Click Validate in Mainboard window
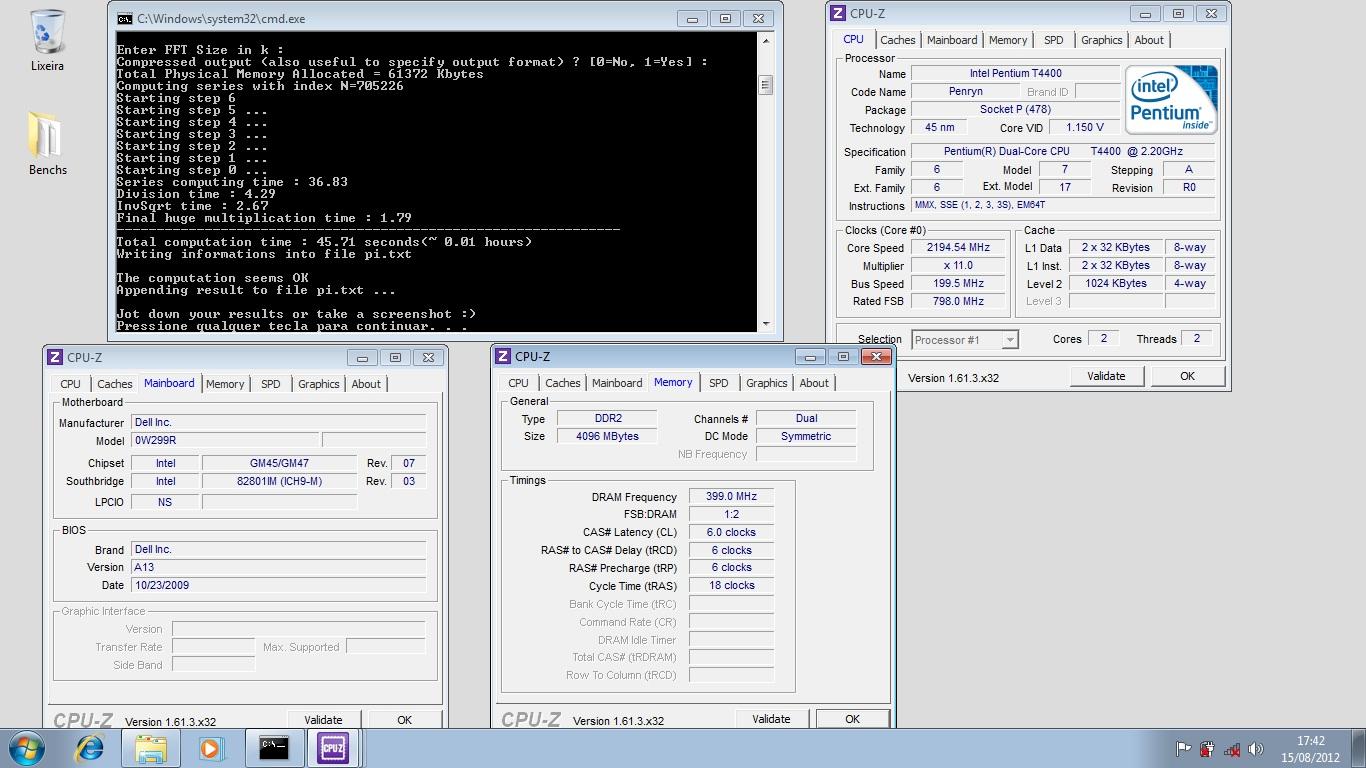Screen dimensions: 1366x768 323,720
